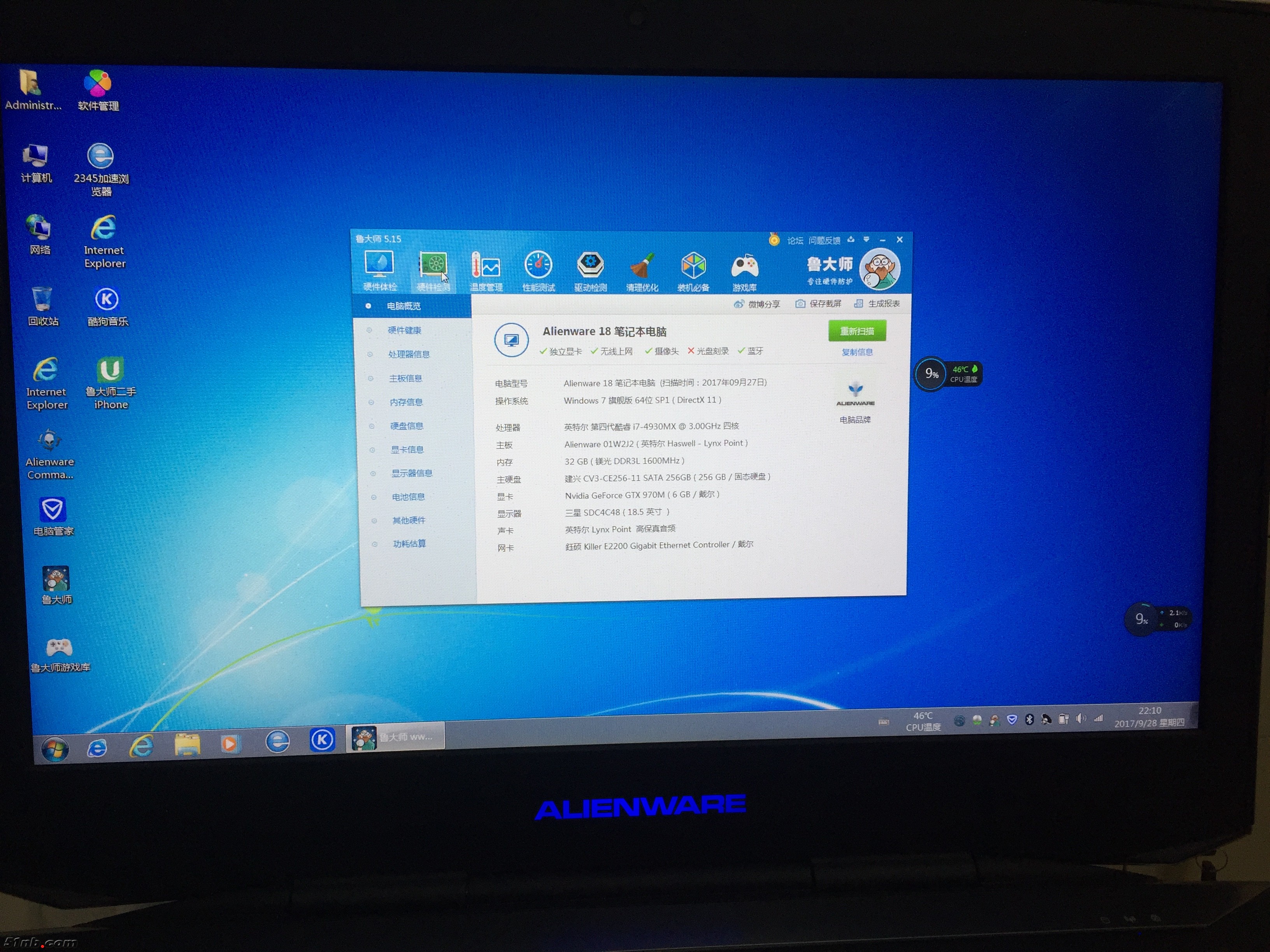Open the Windows Start button
The image size is (1270, 952).
[x=55, y=749]
